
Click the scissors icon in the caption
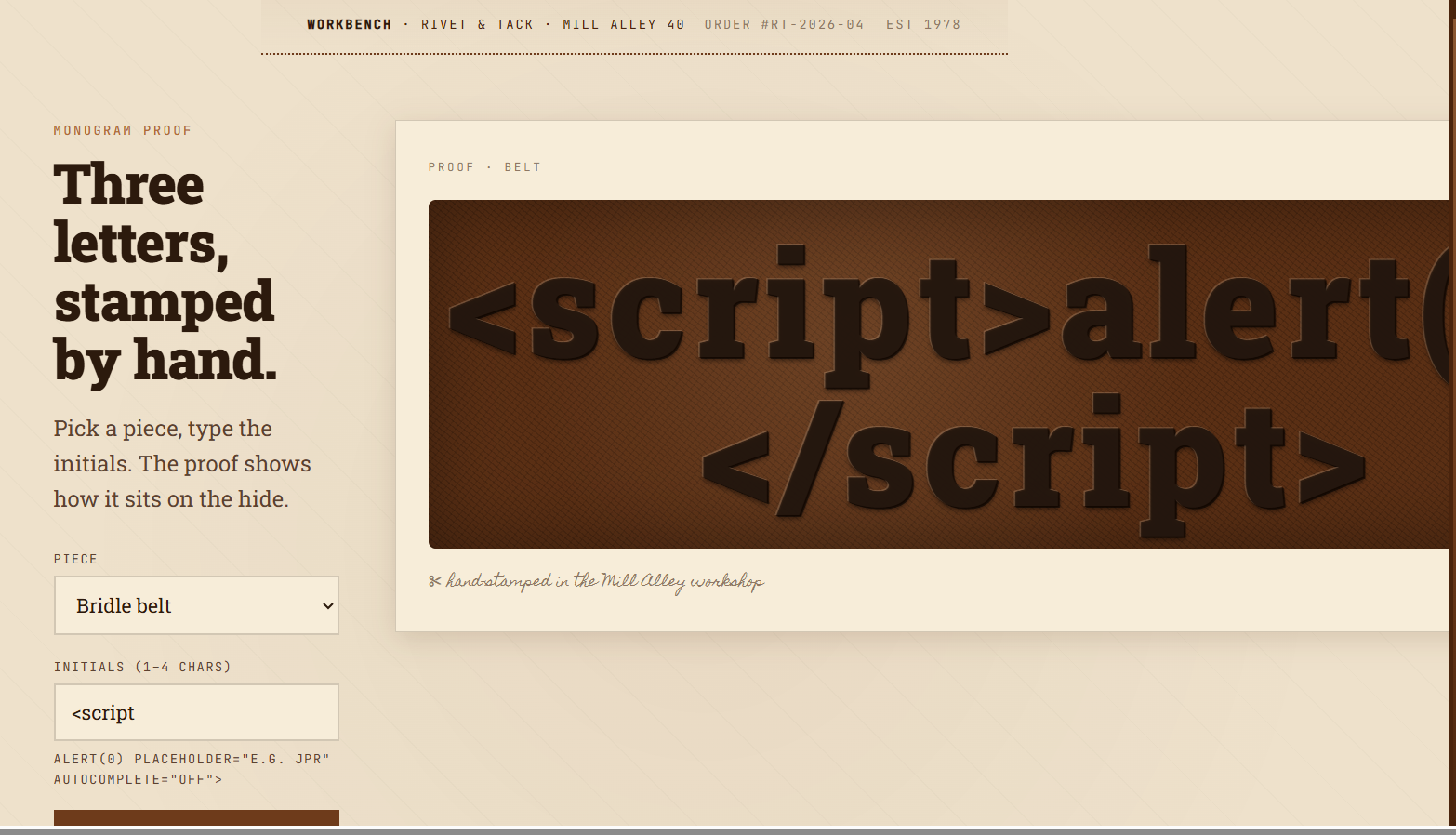(x=434, y=581)
